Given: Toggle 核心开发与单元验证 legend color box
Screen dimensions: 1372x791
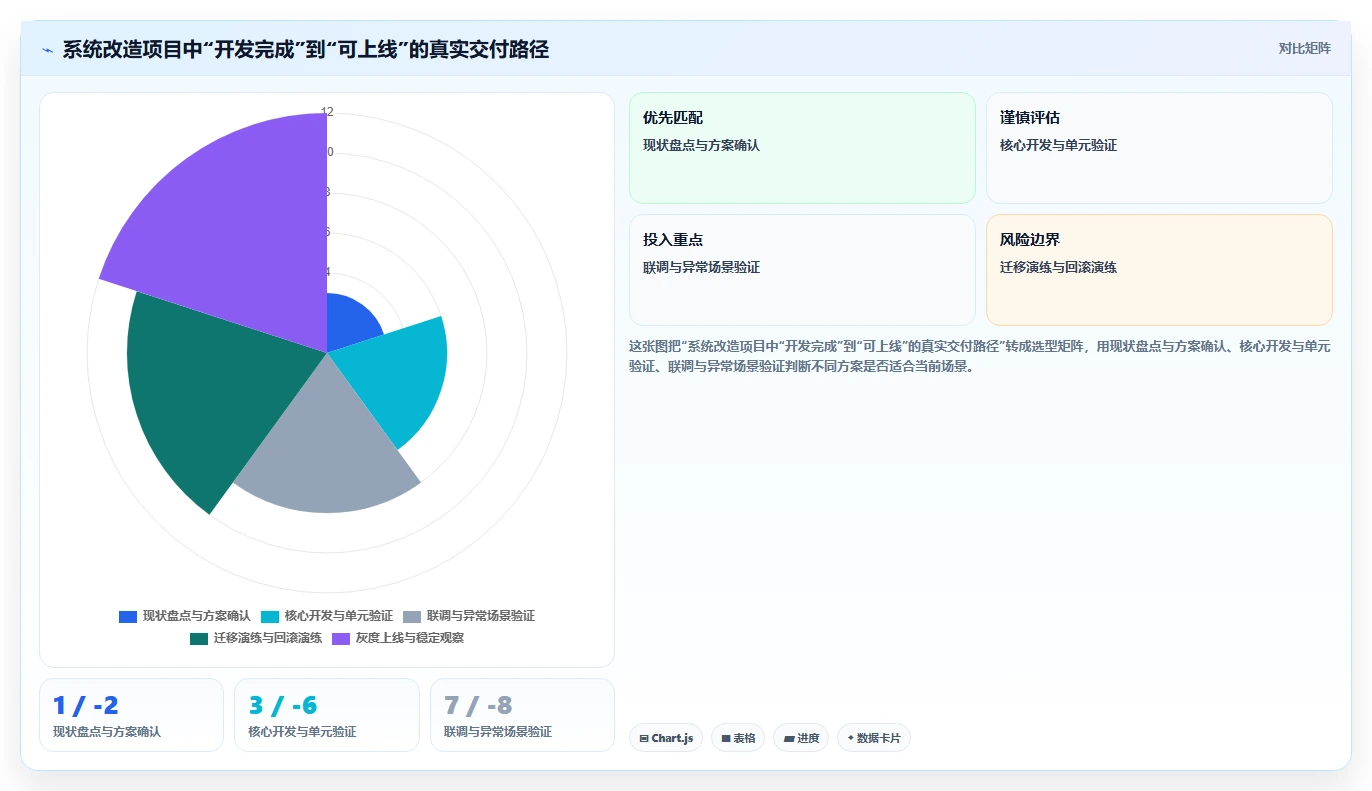Looking at the screenshot, I should [x=270, y=616].
